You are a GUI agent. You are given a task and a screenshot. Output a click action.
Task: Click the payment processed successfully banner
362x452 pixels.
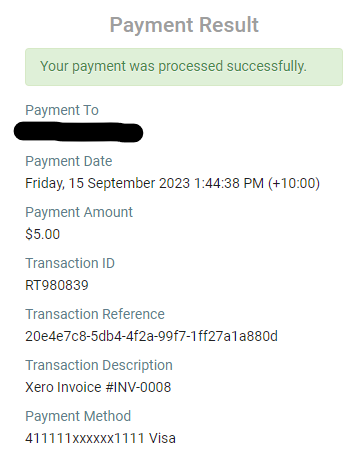[184, 67]
